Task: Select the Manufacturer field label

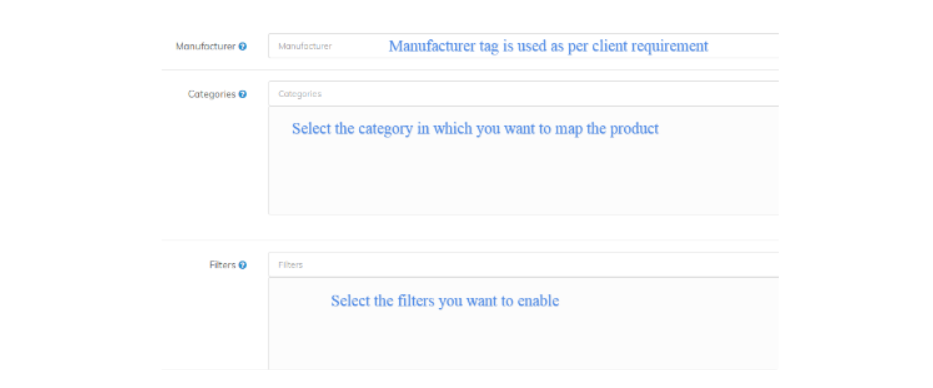Action: pyautogui.click(x=206, y=46)
